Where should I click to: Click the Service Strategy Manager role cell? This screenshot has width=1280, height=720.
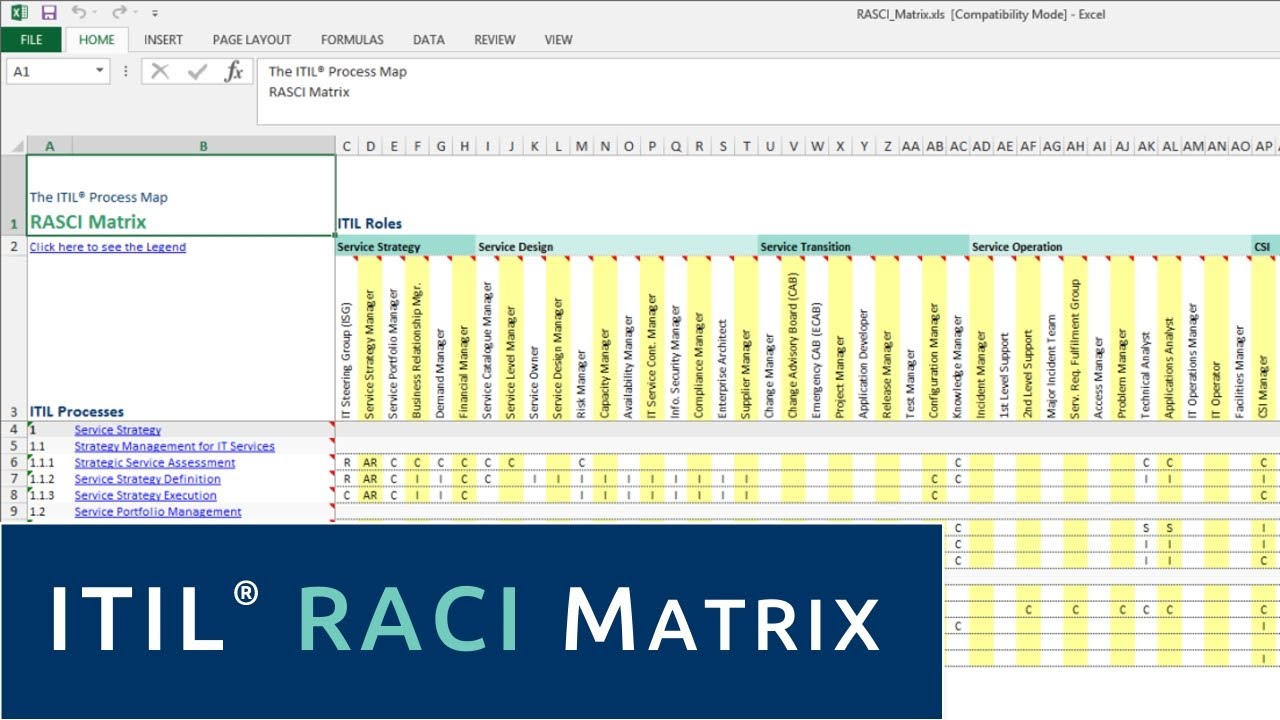click(x=370, y=338)
